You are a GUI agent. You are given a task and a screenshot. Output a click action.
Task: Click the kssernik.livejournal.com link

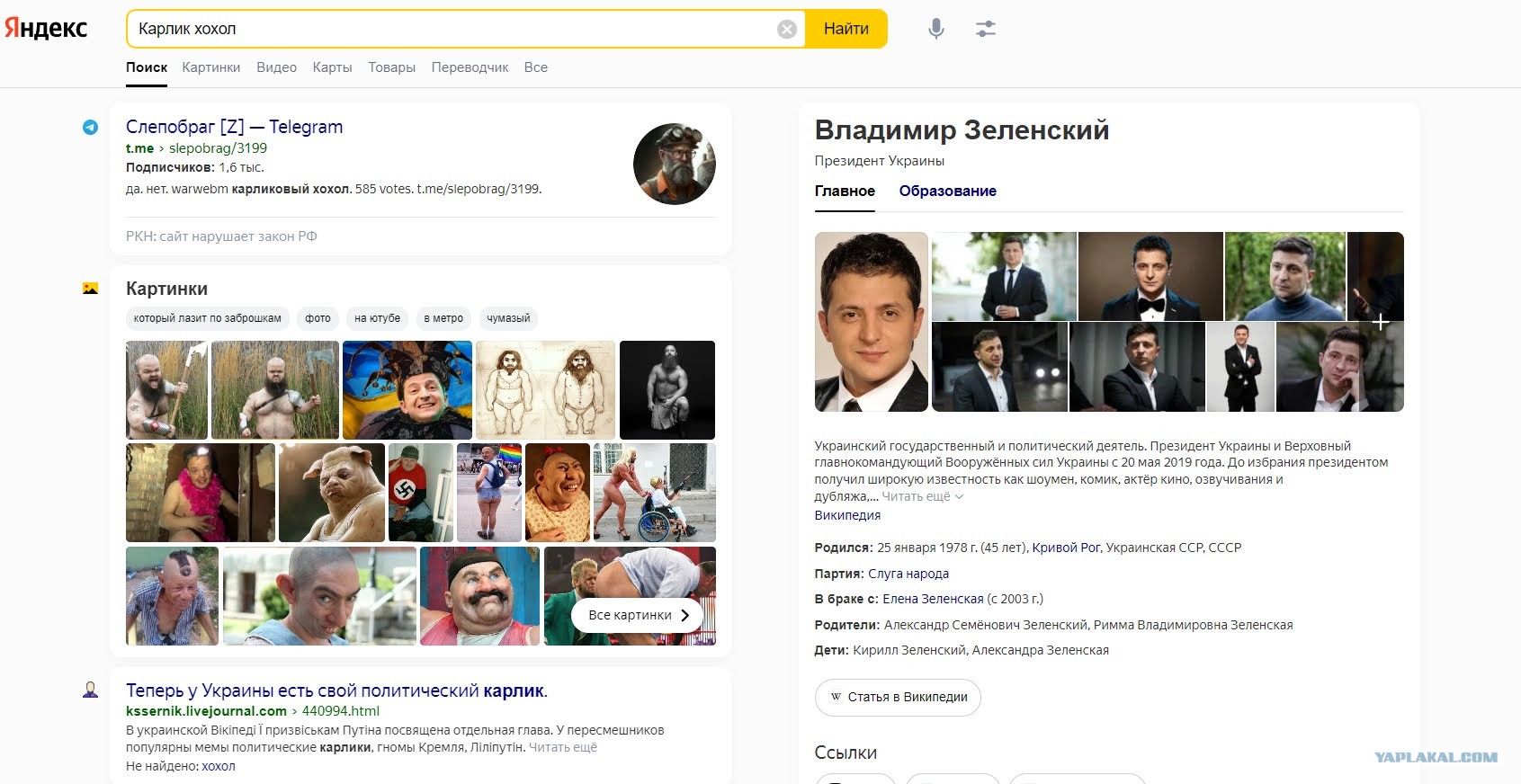click(x=206, y=711)
